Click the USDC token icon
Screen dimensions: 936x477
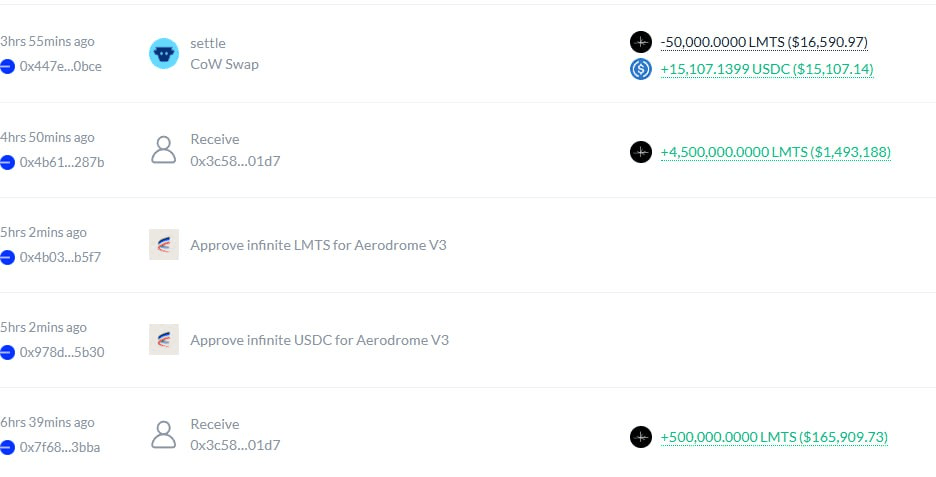point(641,69)
